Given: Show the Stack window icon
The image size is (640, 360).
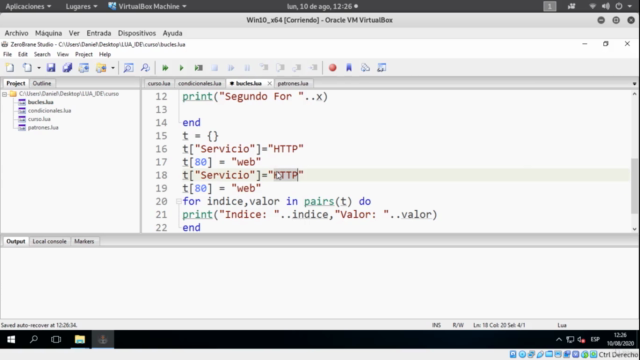Looking at the screenshot, I should pos(365,68).
